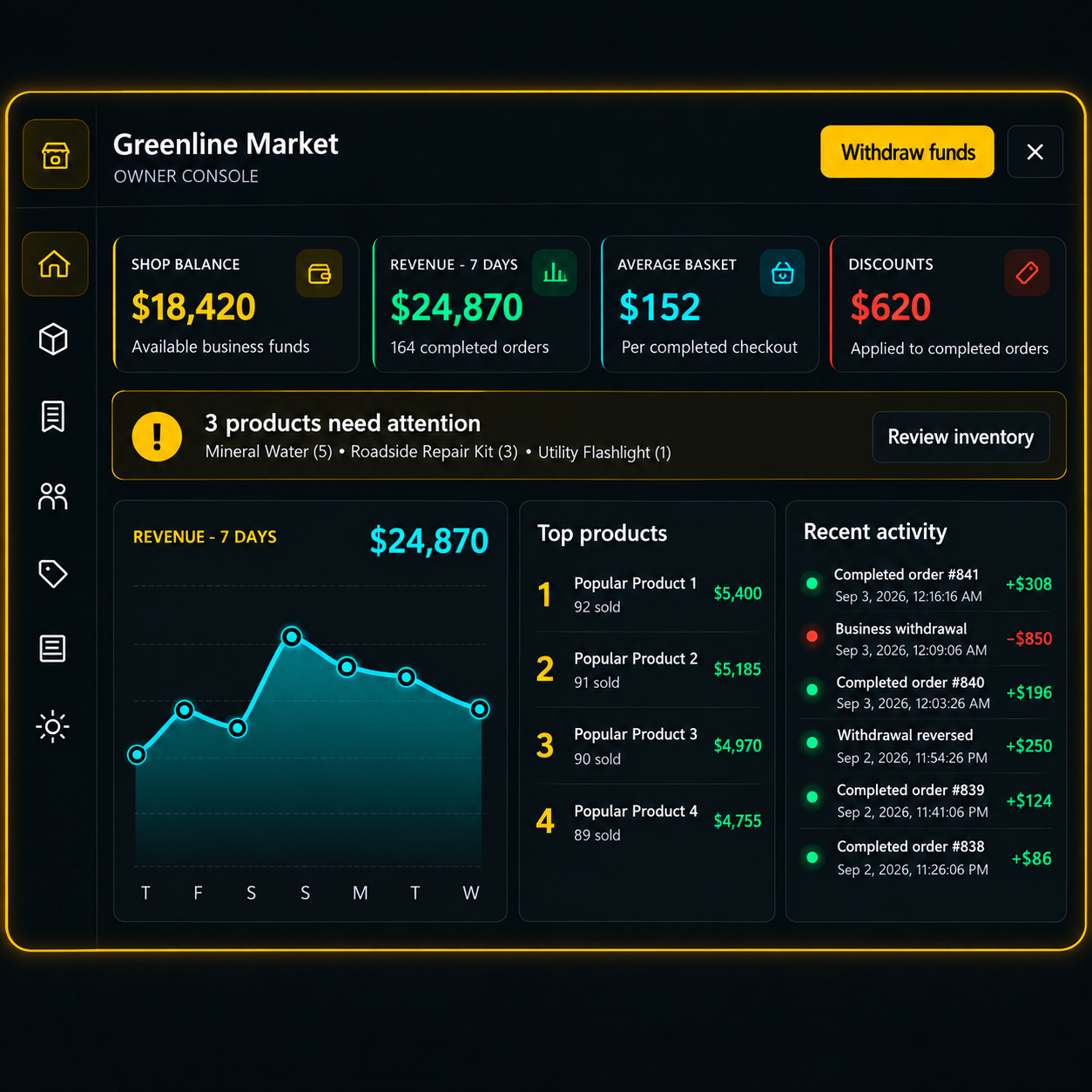Click the Top products heading

pyautogui.click(x=603, y=533)
